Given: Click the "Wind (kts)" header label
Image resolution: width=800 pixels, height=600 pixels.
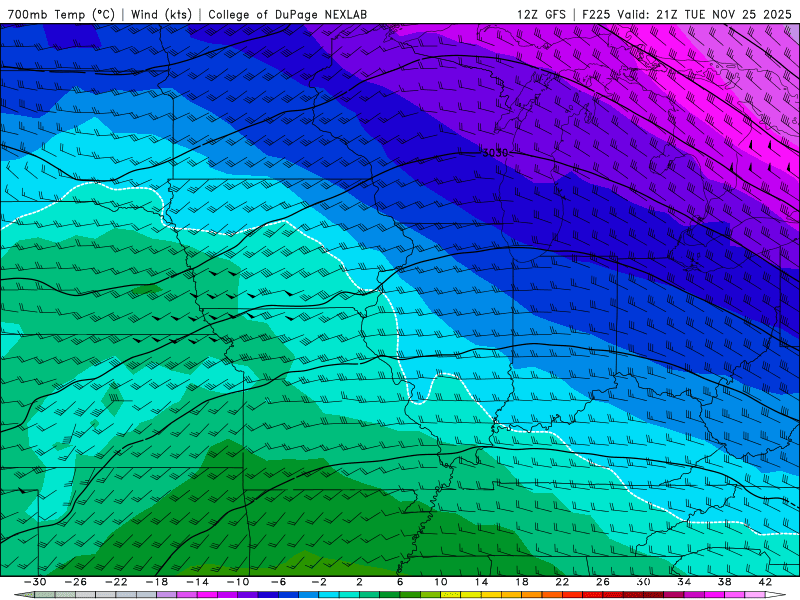Looking at the screenshot, I should (x=161, y=14).
